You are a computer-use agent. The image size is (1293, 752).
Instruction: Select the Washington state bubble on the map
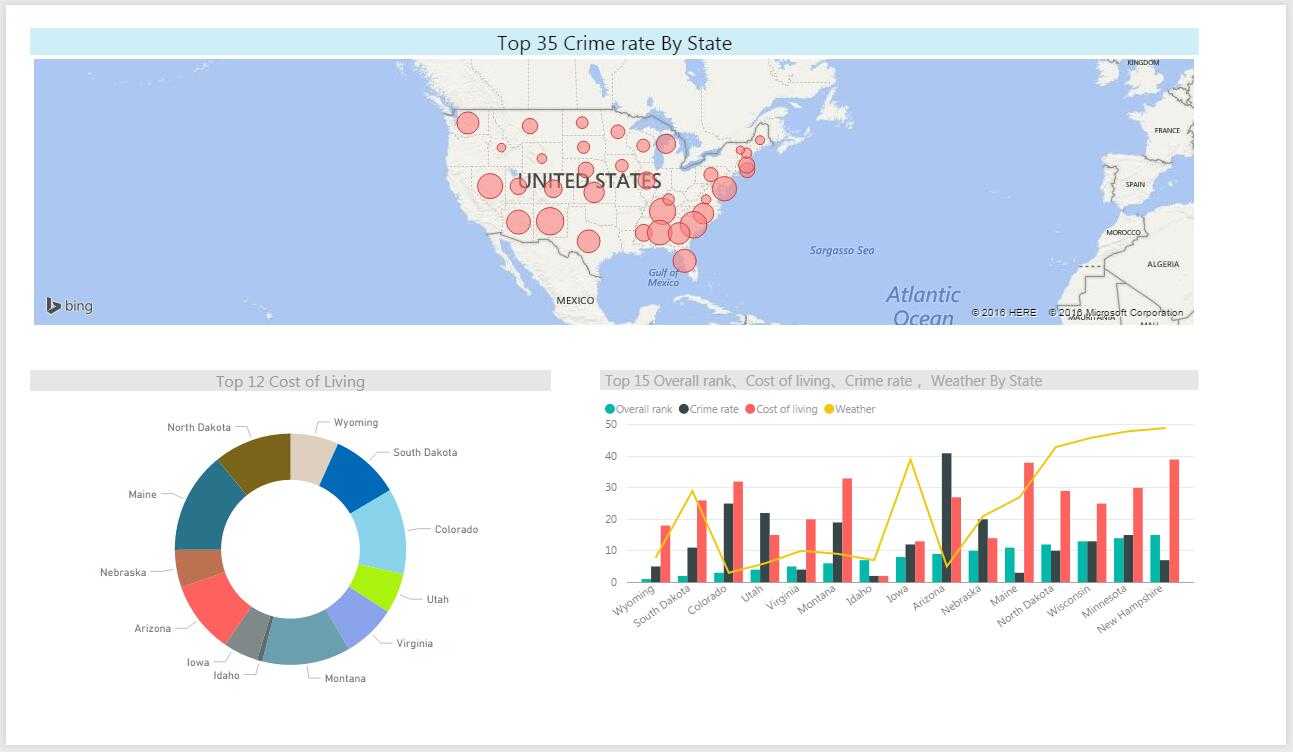point(468,123)
